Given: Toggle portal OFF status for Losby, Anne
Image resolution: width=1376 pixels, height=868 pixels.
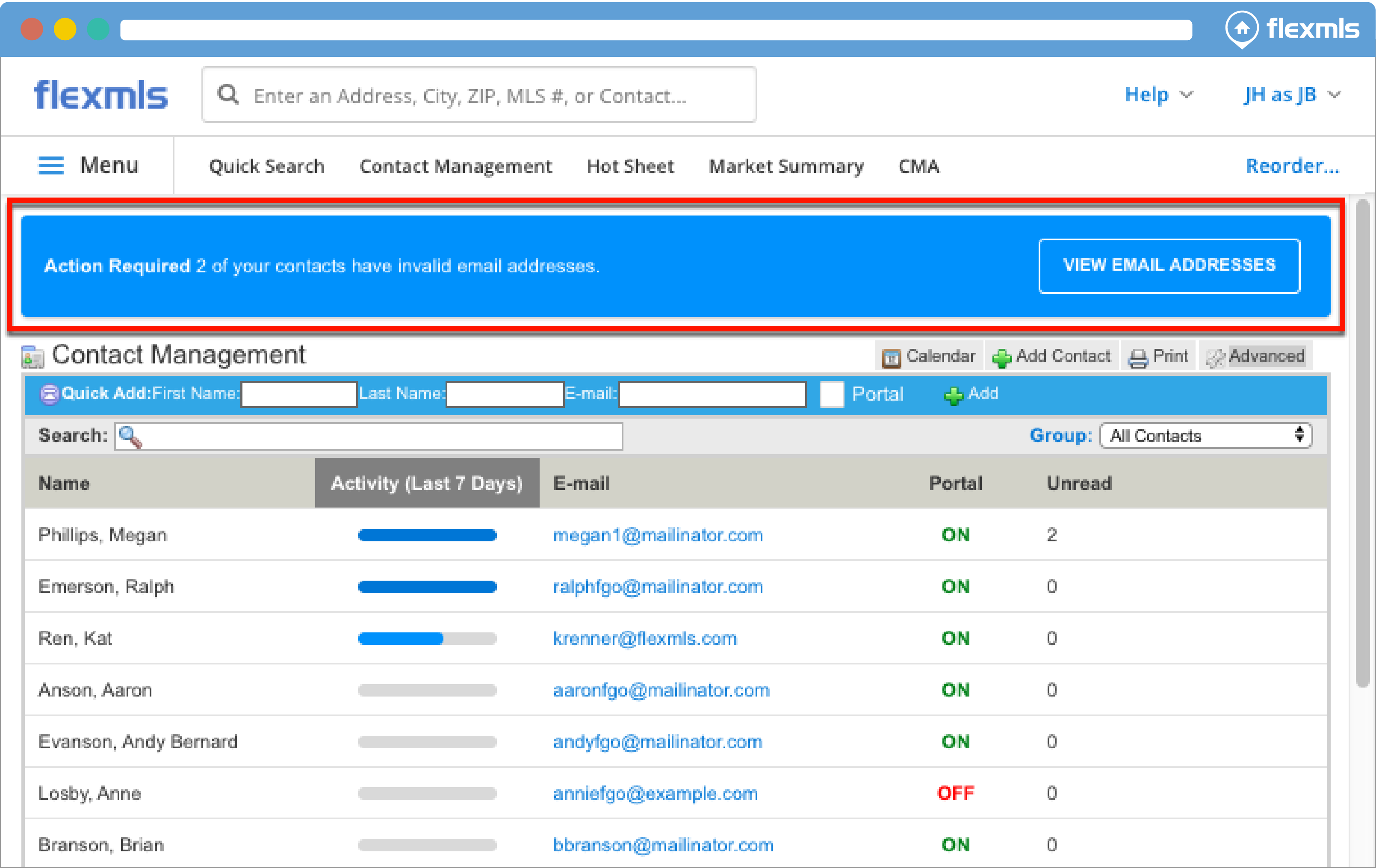Looking at the screenshot, I should 955,793.
